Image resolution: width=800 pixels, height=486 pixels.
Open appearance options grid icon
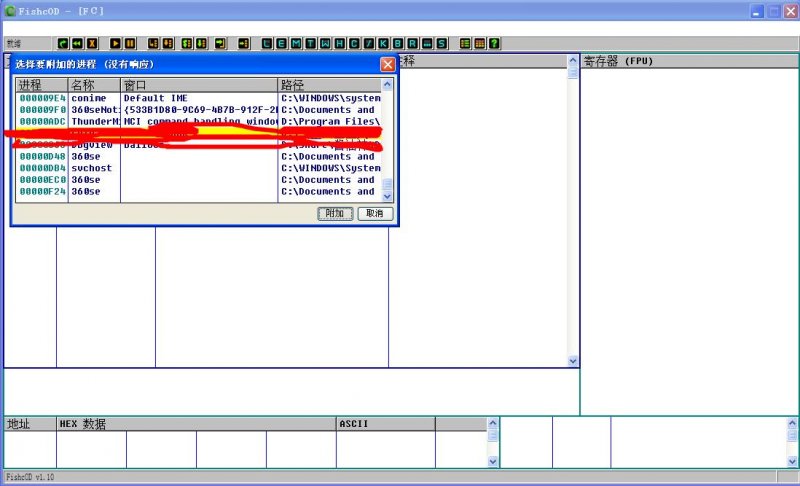pyautogui.click(x=480, y=43)
